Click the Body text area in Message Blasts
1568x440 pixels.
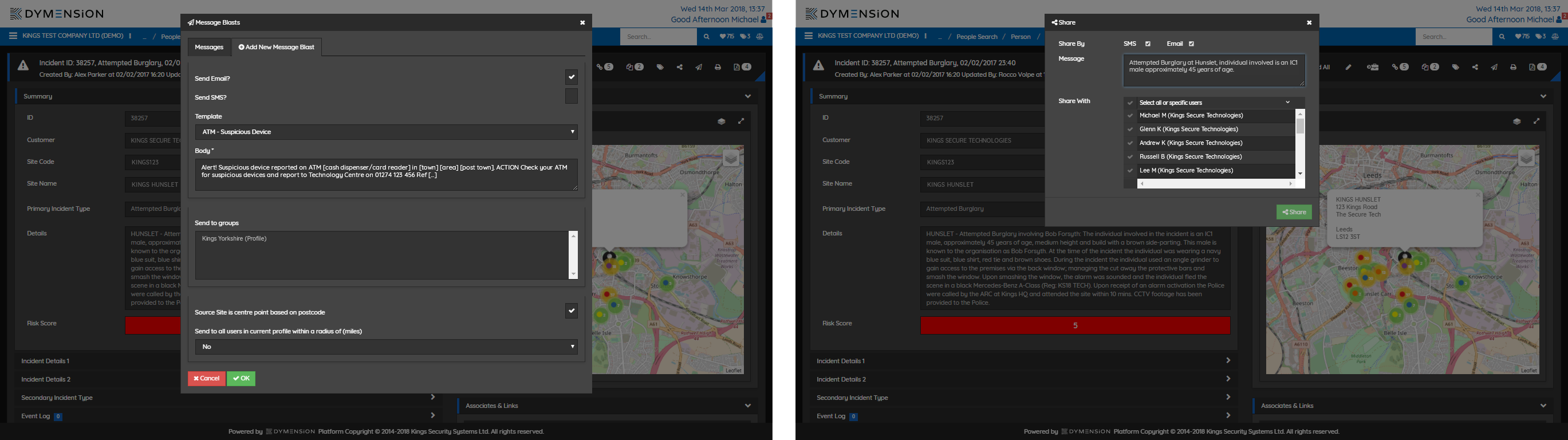pos(387,175)
